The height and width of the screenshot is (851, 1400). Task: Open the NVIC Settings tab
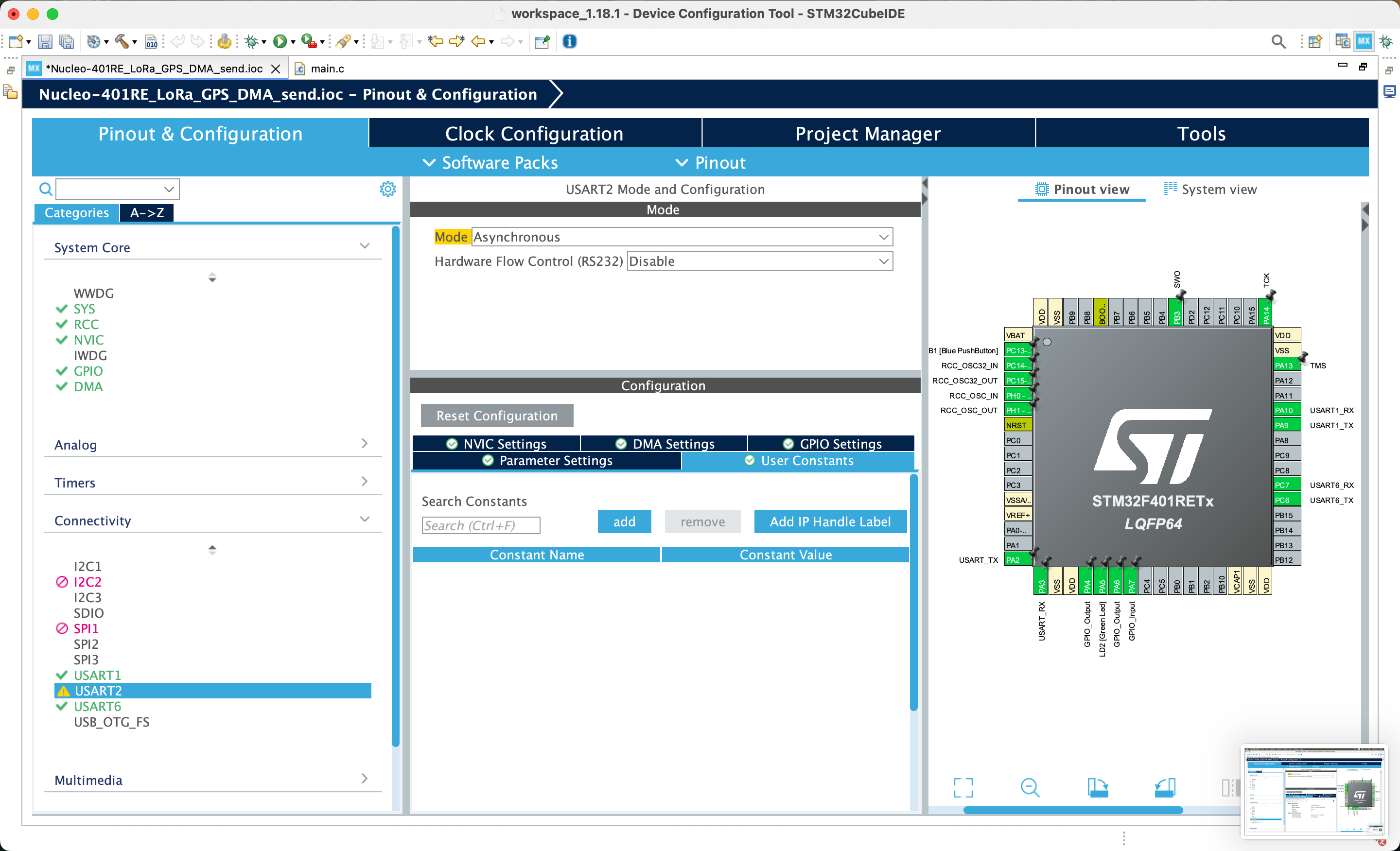tap(496, 444)
